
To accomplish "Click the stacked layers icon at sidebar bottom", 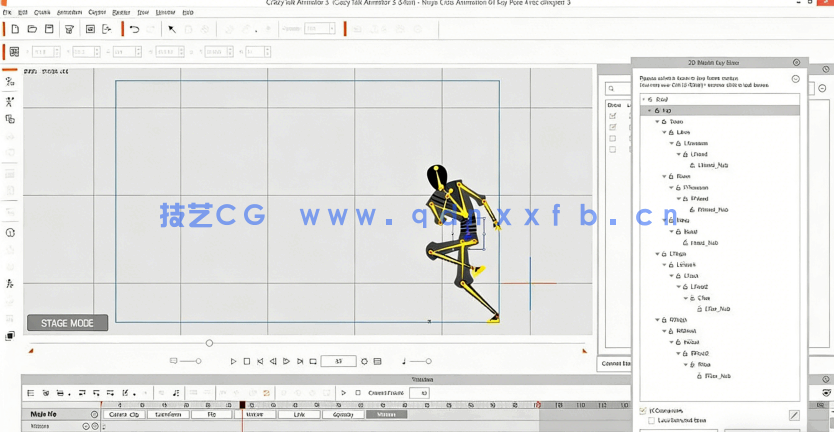I will point(10,336).
